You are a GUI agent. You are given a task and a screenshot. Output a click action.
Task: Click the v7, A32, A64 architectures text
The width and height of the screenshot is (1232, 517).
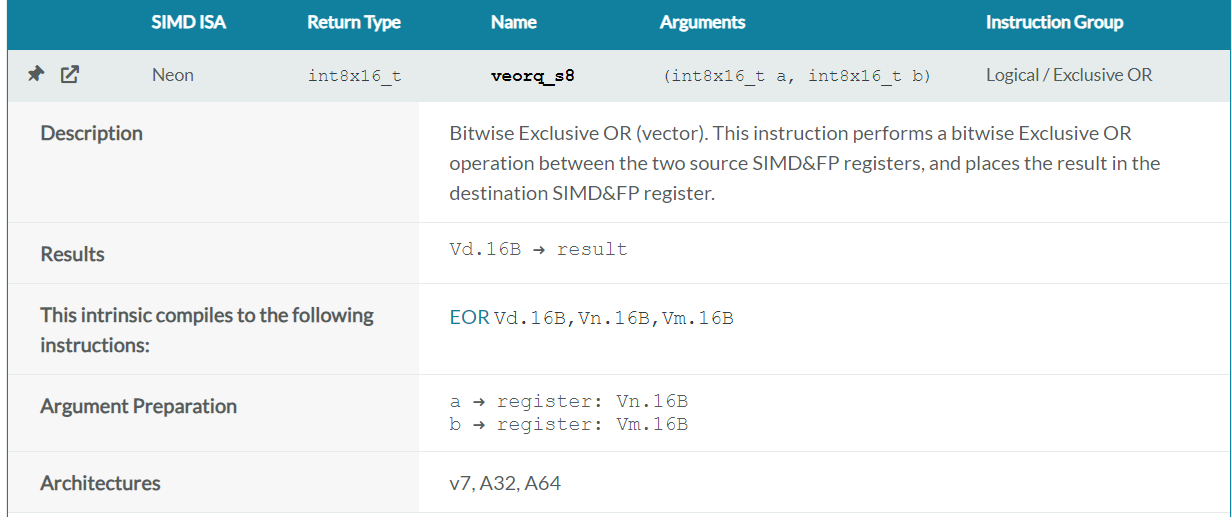coord(505,483)
